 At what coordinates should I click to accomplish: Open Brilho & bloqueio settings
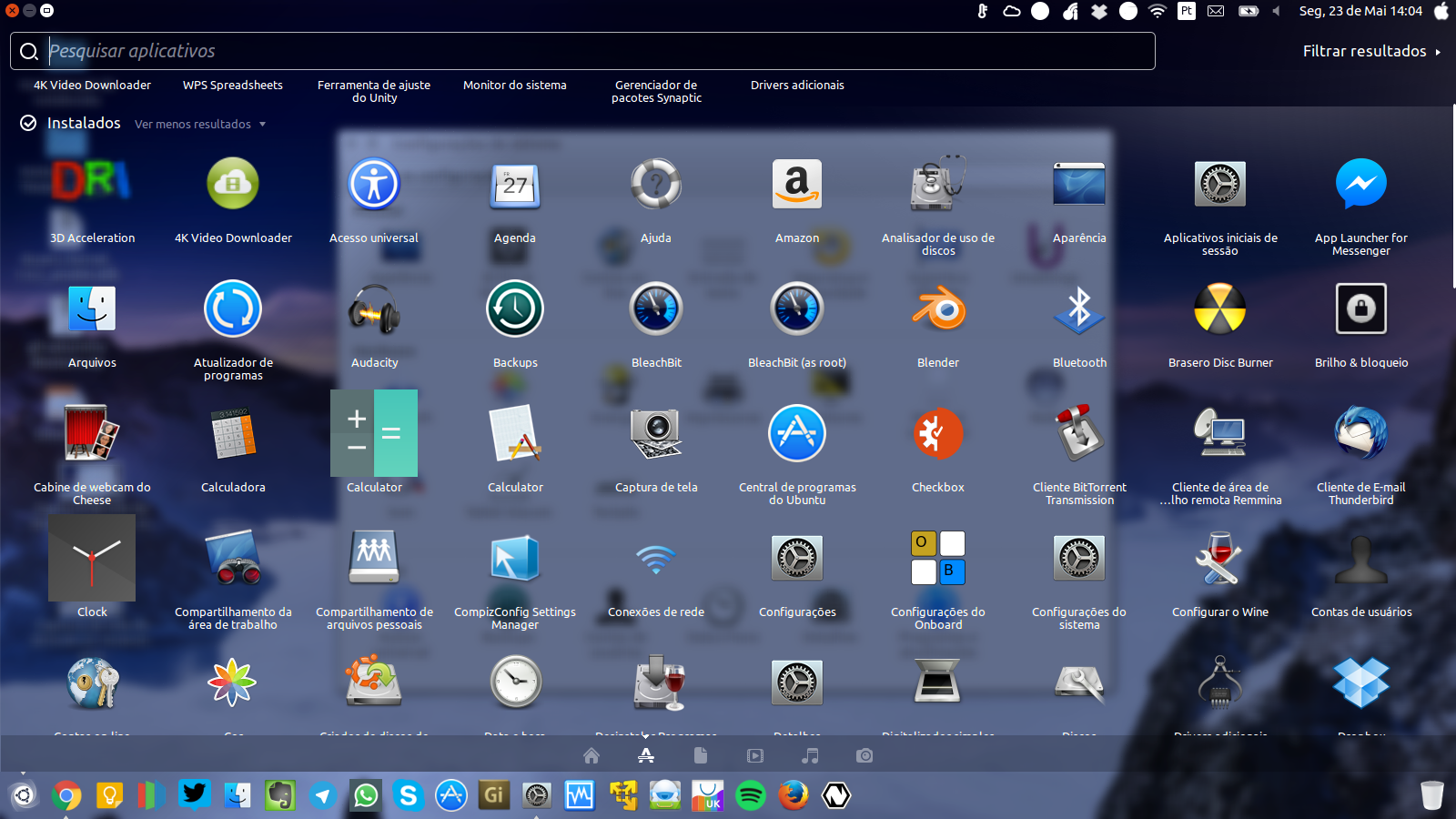coord(1361,308)
